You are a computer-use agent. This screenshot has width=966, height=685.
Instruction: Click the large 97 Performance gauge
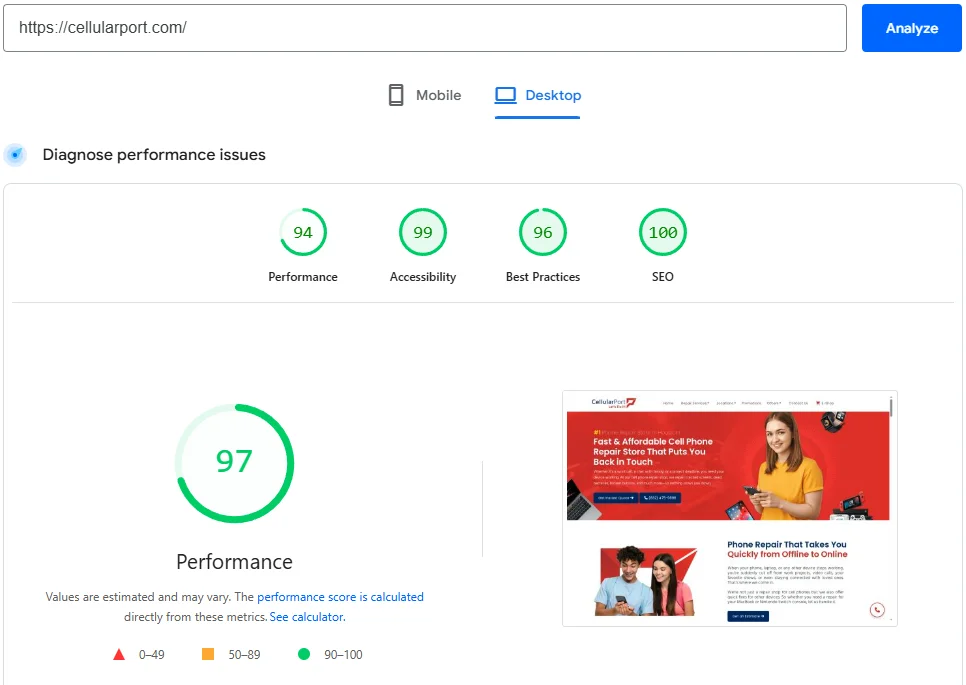(x=234, y=462)
